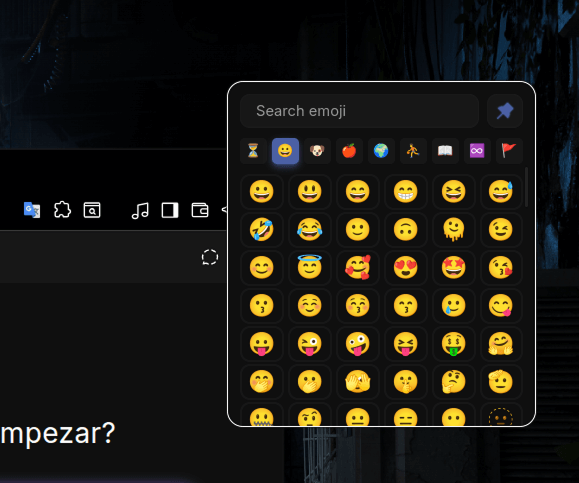The width and height of the screenshot is (579, 483).
Task: Open the objects open-book tab
Action: [445, 151]
